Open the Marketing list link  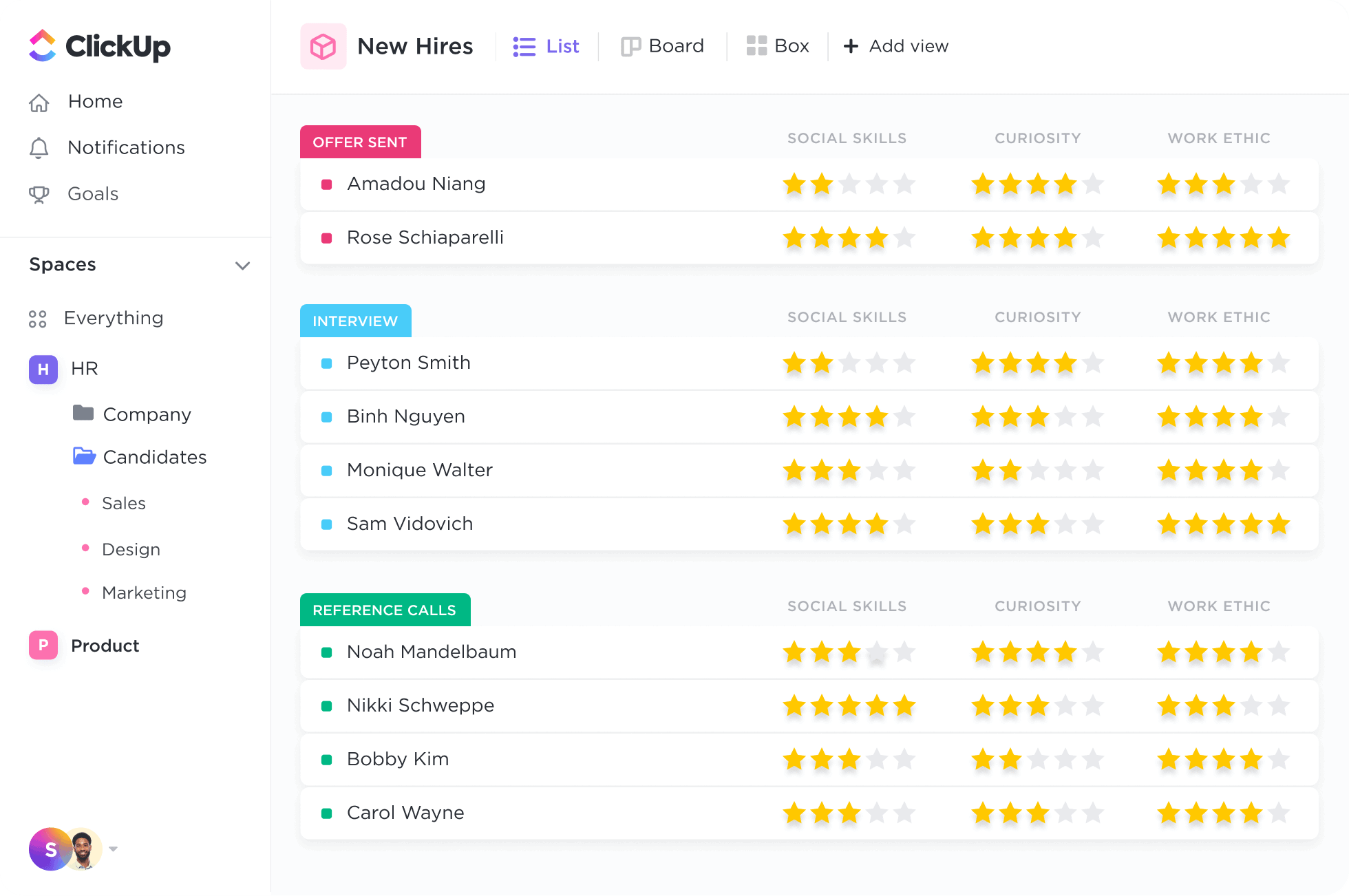tap(144, 593)
